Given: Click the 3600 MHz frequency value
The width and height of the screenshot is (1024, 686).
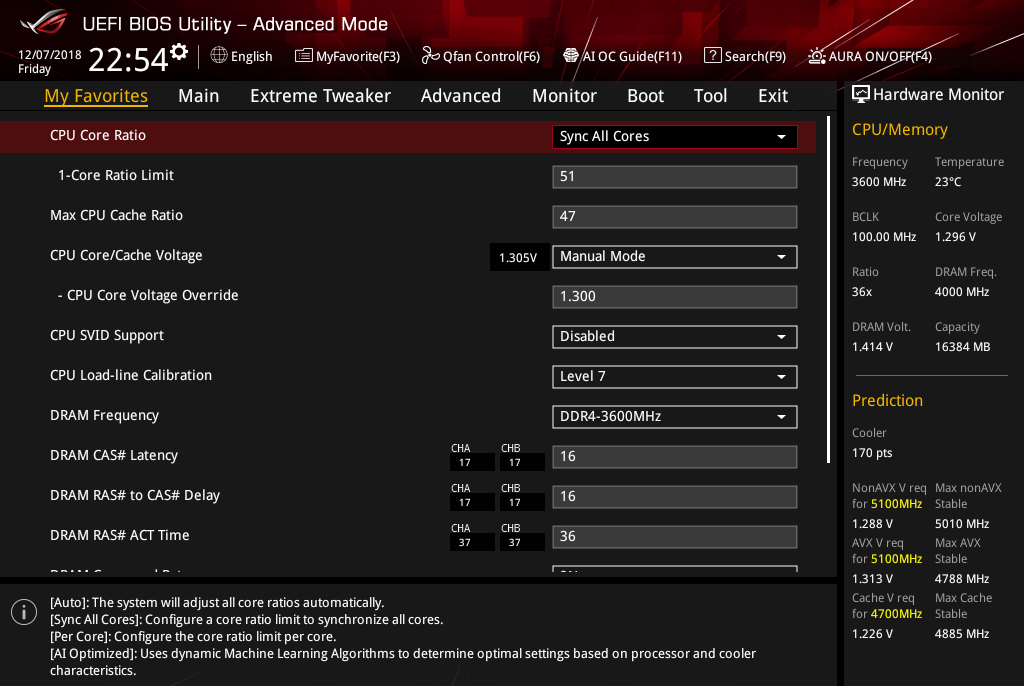Looking at the screenshot, I should pos(879,182).
